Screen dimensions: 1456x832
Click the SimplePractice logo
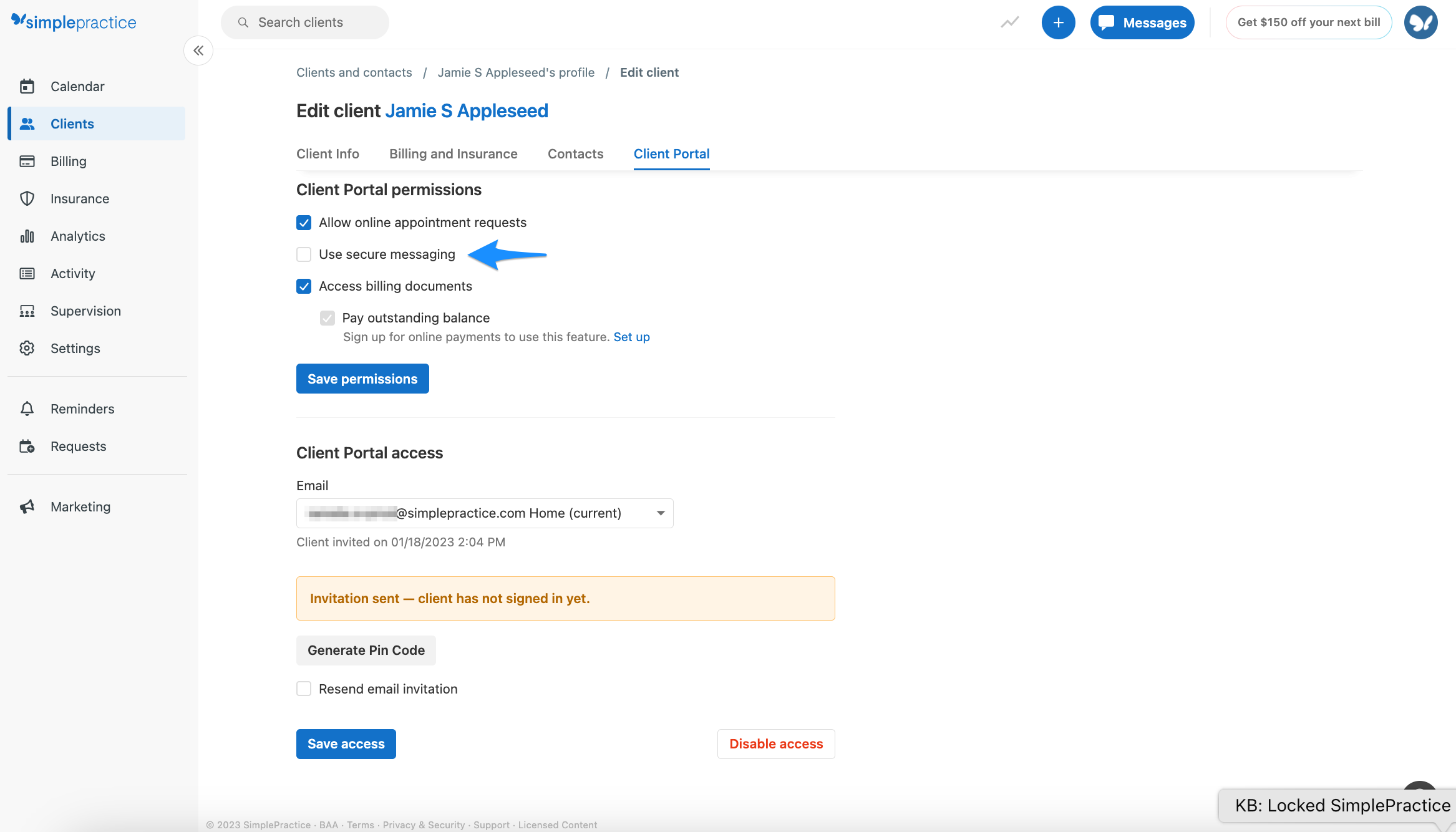[x=74, y=22]
